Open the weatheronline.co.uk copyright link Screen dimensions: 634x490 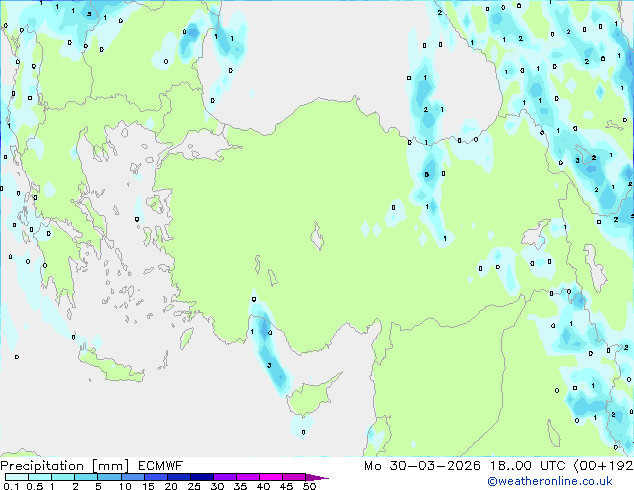point(550,481)
